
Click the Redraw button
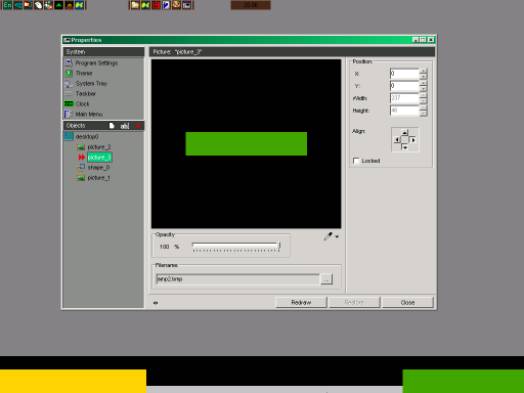301,302
